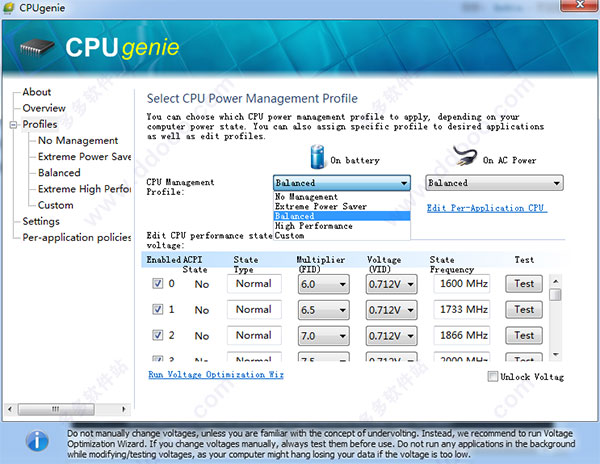Open voltage dropdown for state 0
The height and width of the screenshot is (464, 600).
[x=391, y=284]
